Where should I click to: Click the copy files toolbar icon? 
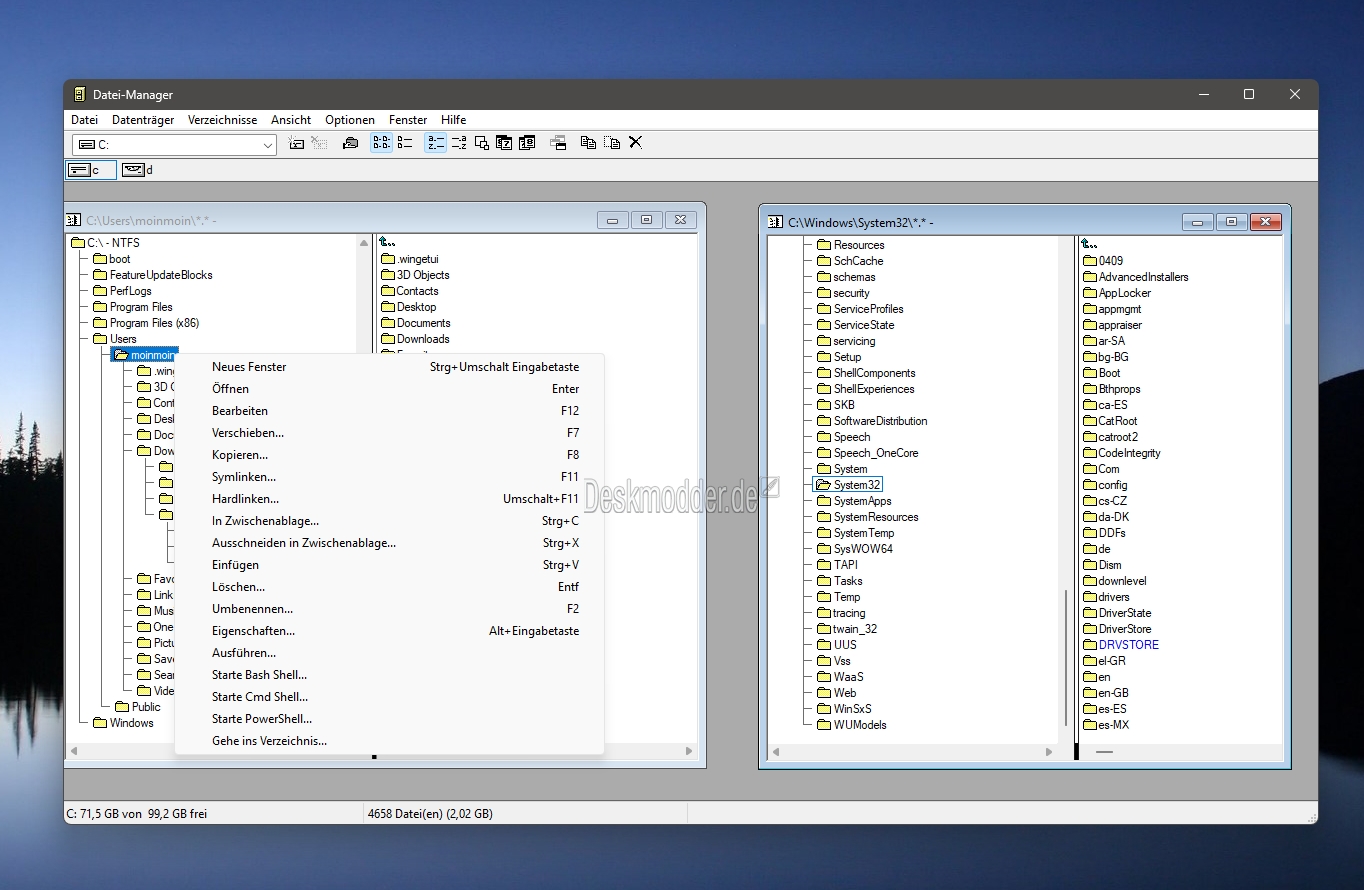588,143
